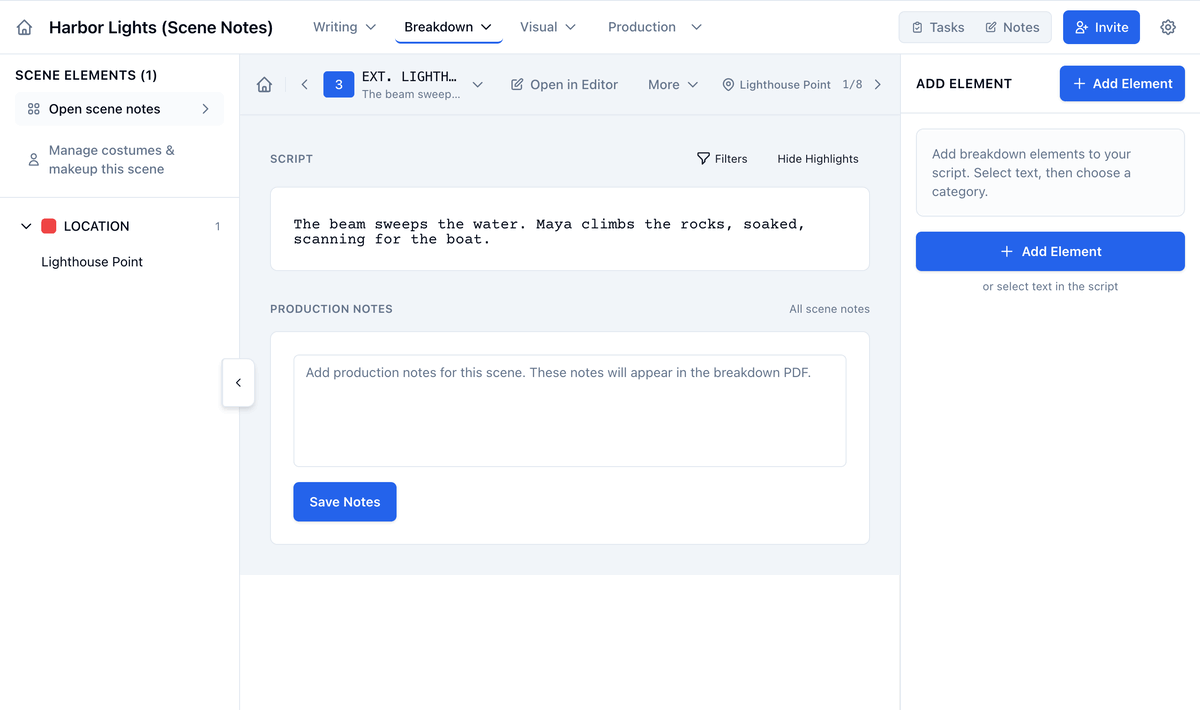Image resolution: width=1200 pixels, height=710 pixels.
Task: Manage costumes & makeup this scene
Action: click(x=119, y=160)
